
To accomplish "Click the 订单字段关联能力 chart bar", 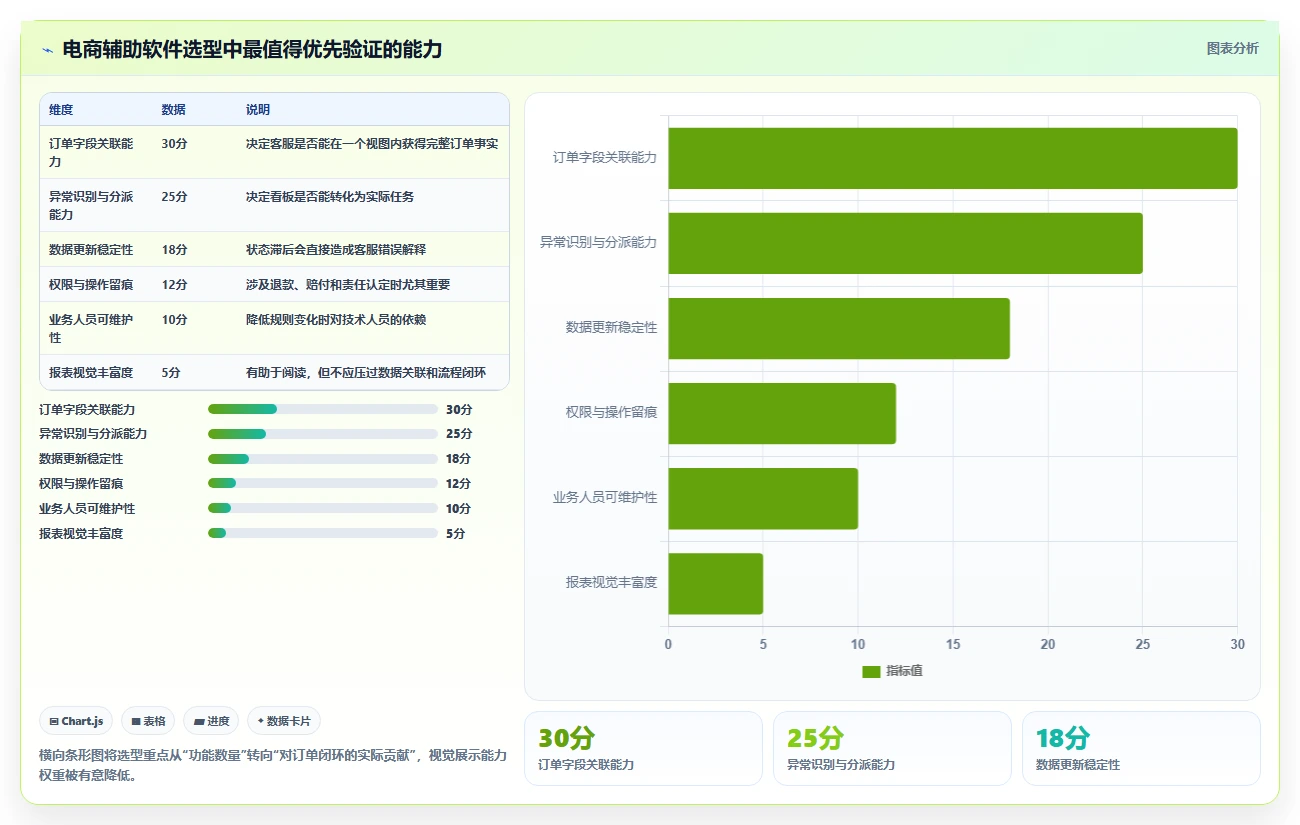I will pos(953,158).
